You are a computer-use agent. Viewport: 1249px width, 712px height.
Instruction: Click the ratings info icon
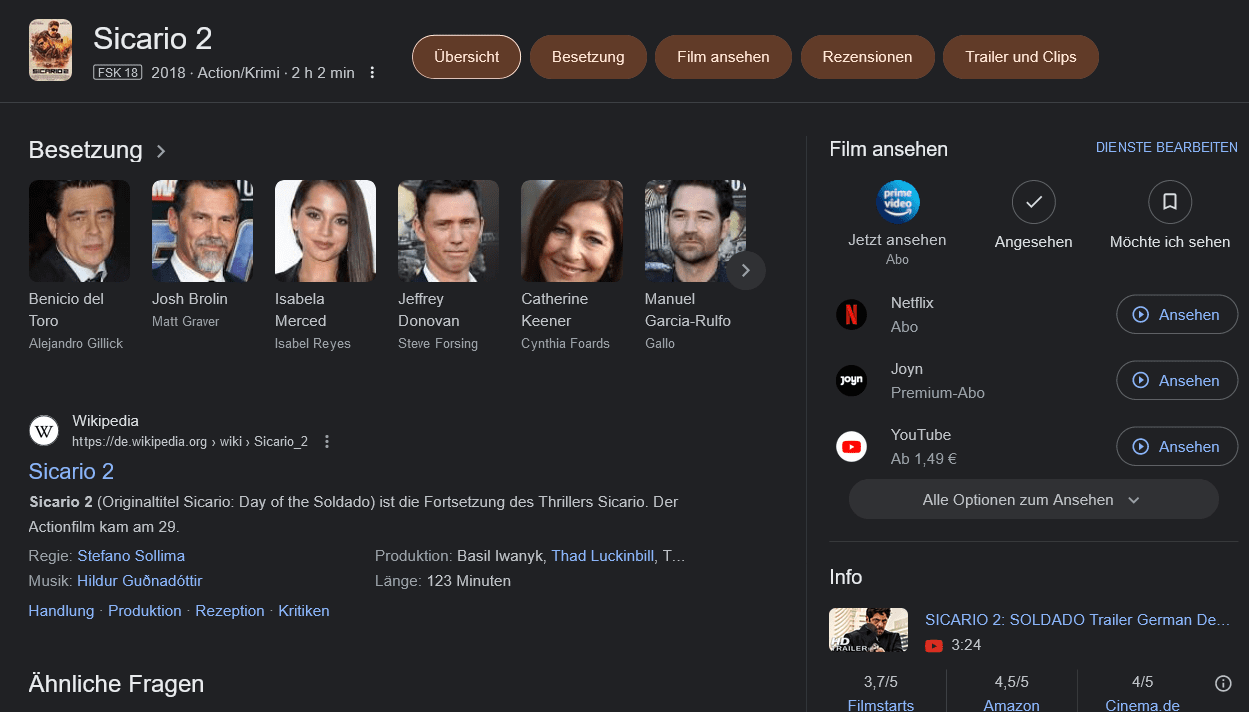coord(1222,683)
